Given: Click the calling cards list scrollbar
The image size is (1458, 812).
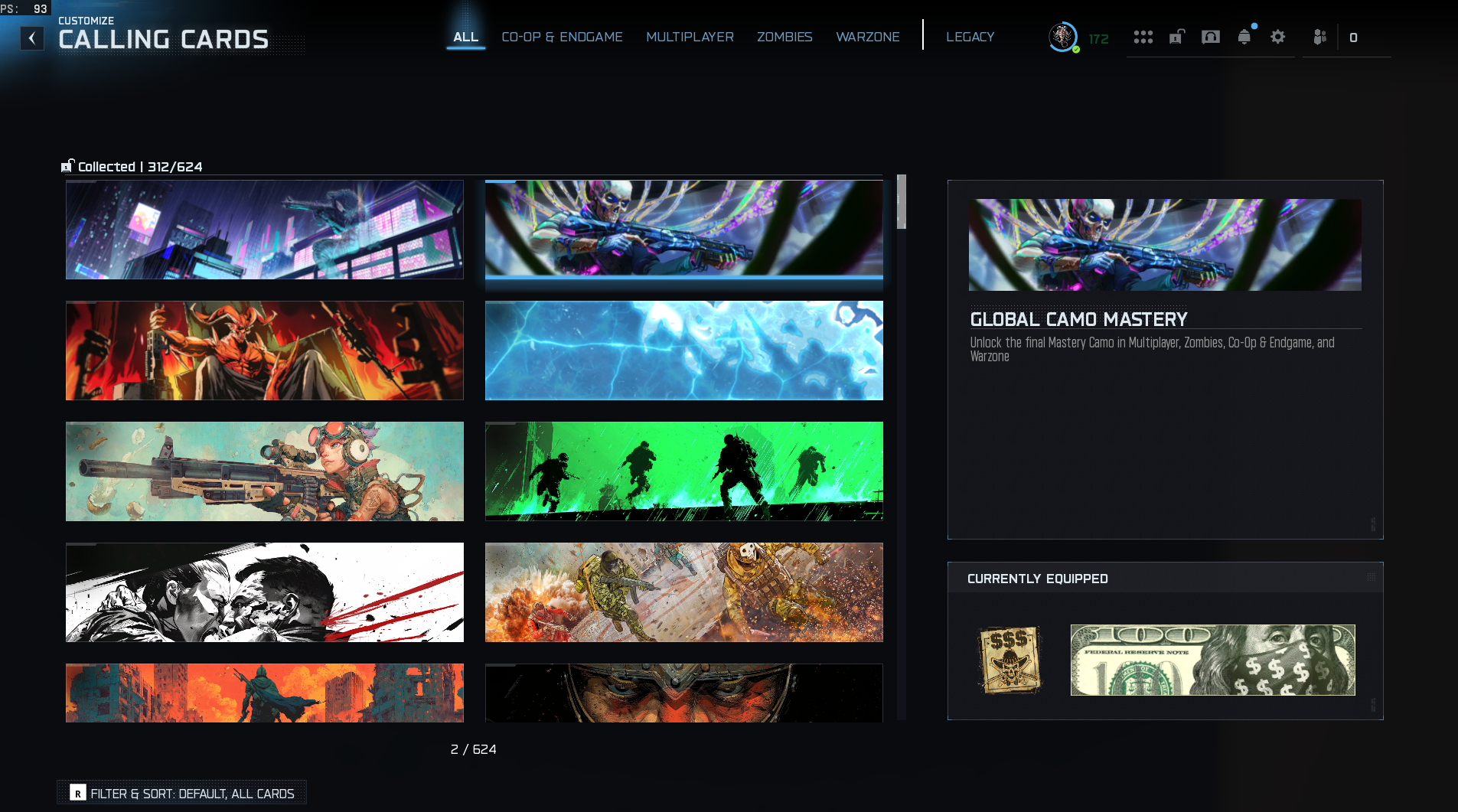Looking at the screenshot, I should pos(902,447).
